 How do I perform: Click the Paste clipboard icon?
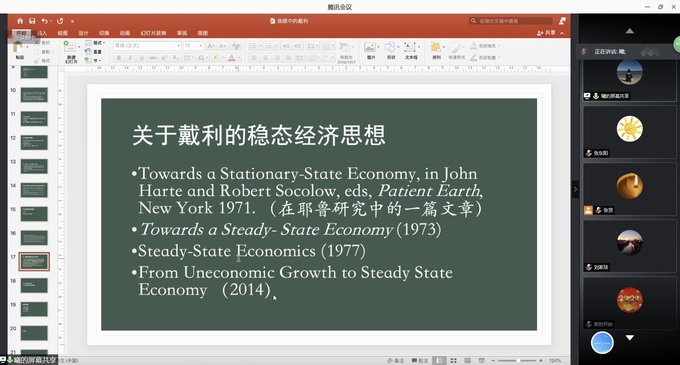[19, 47]
